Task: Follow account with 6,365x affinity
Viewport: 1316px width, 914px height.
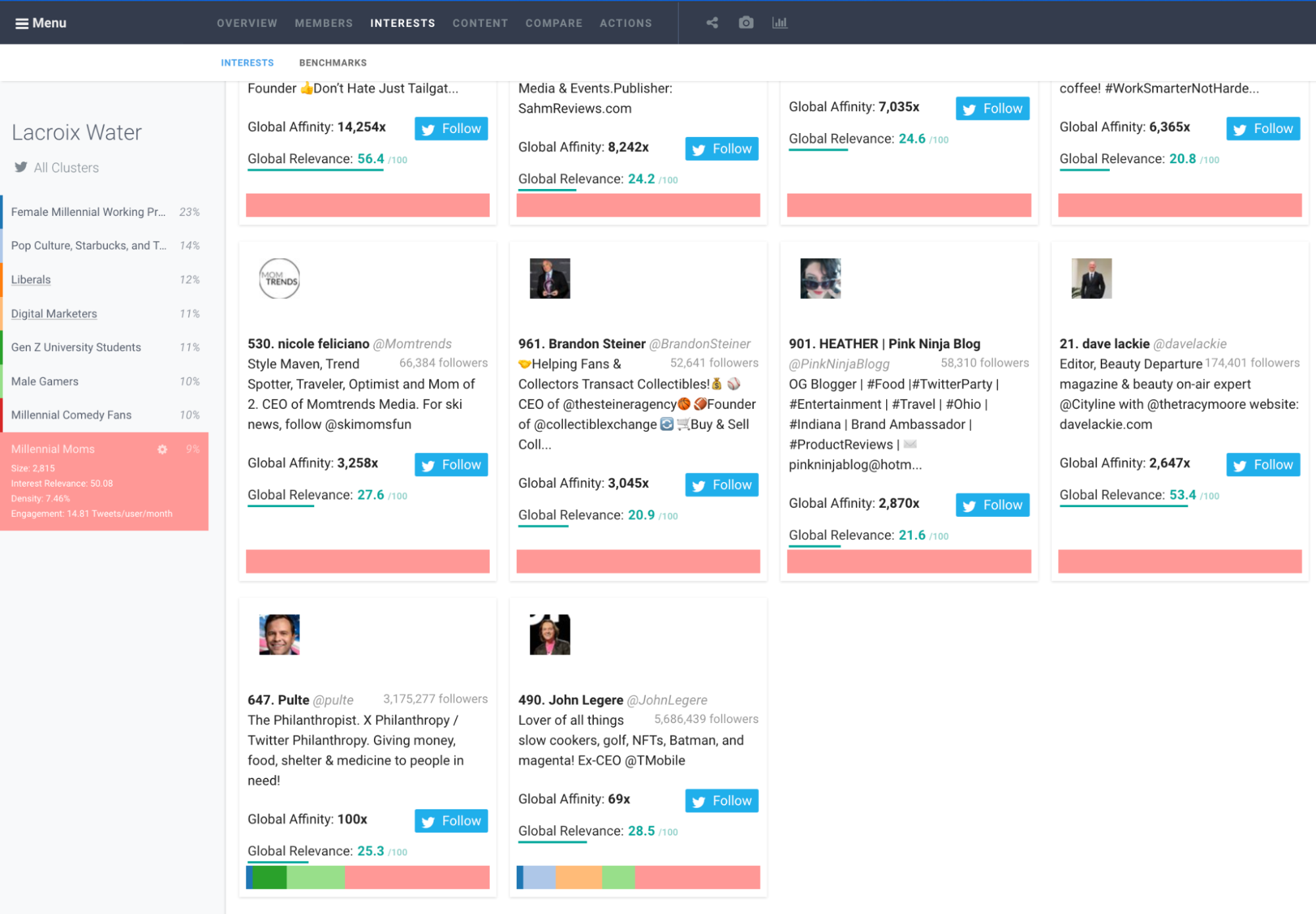Action: pyautogui.click(x=1263, y=129)
